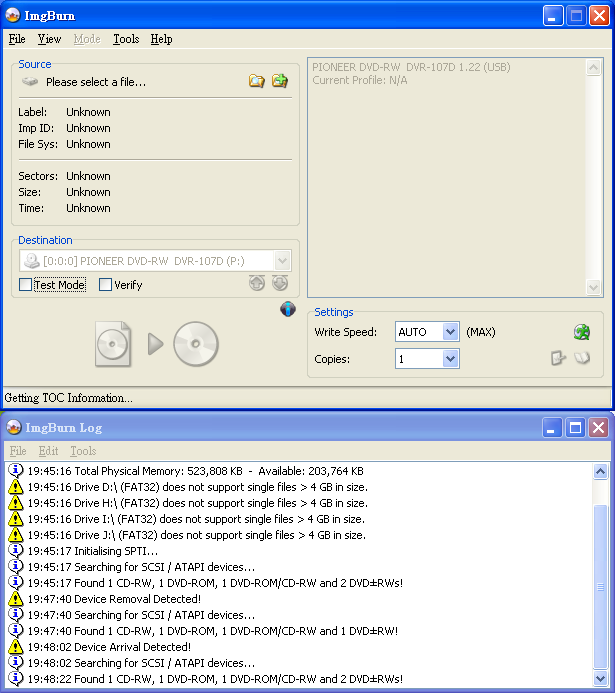Screen dimensions: 615x693
Task: Open the create CUE file icon
Action: [280, 81]
